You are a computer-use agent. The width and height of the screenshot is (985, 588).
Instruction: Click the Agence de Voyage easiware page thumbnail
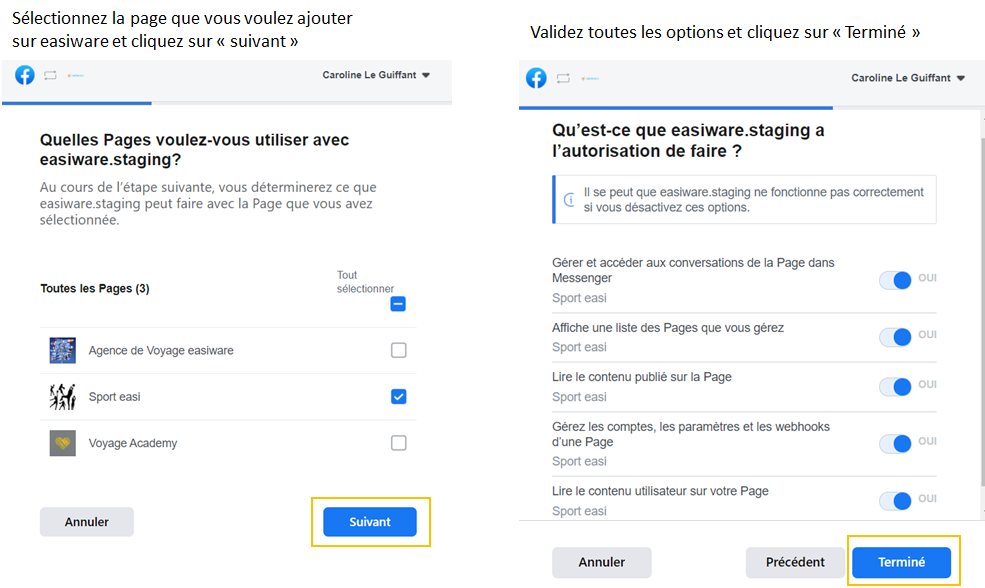(63, 350)
